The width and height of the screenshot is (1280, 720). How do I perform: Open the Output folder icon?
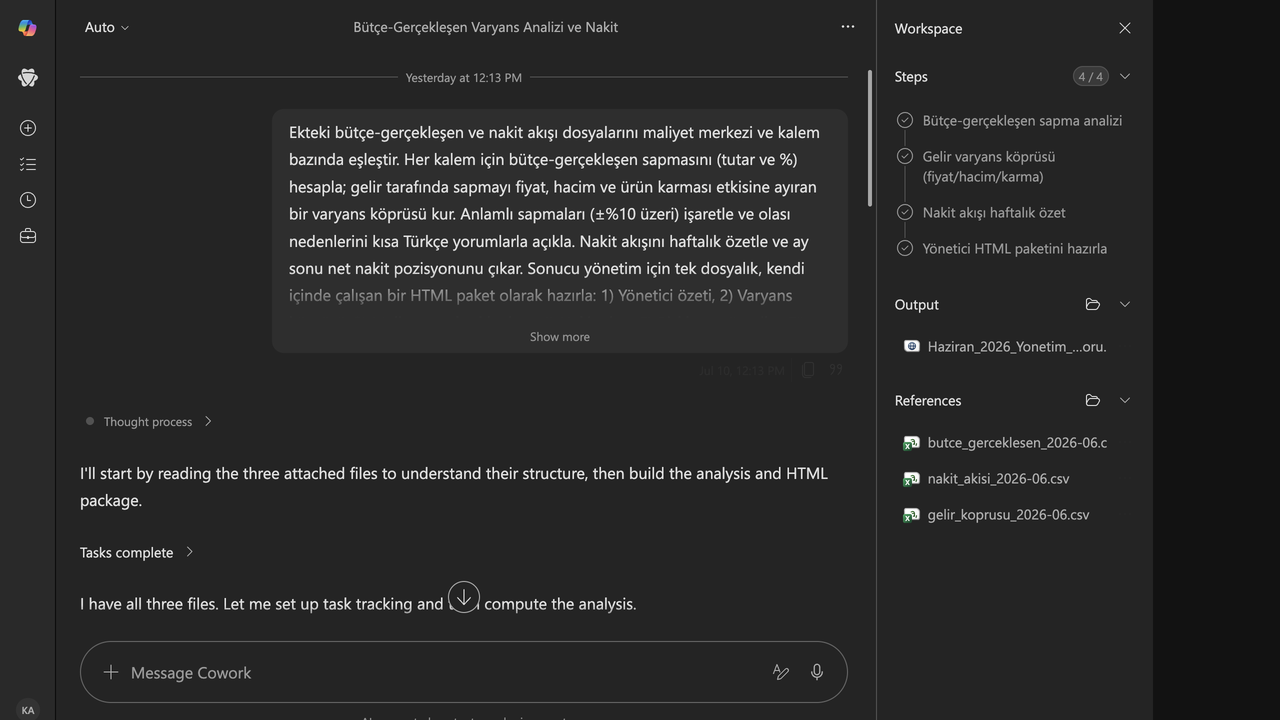[x=1093, y=304]
